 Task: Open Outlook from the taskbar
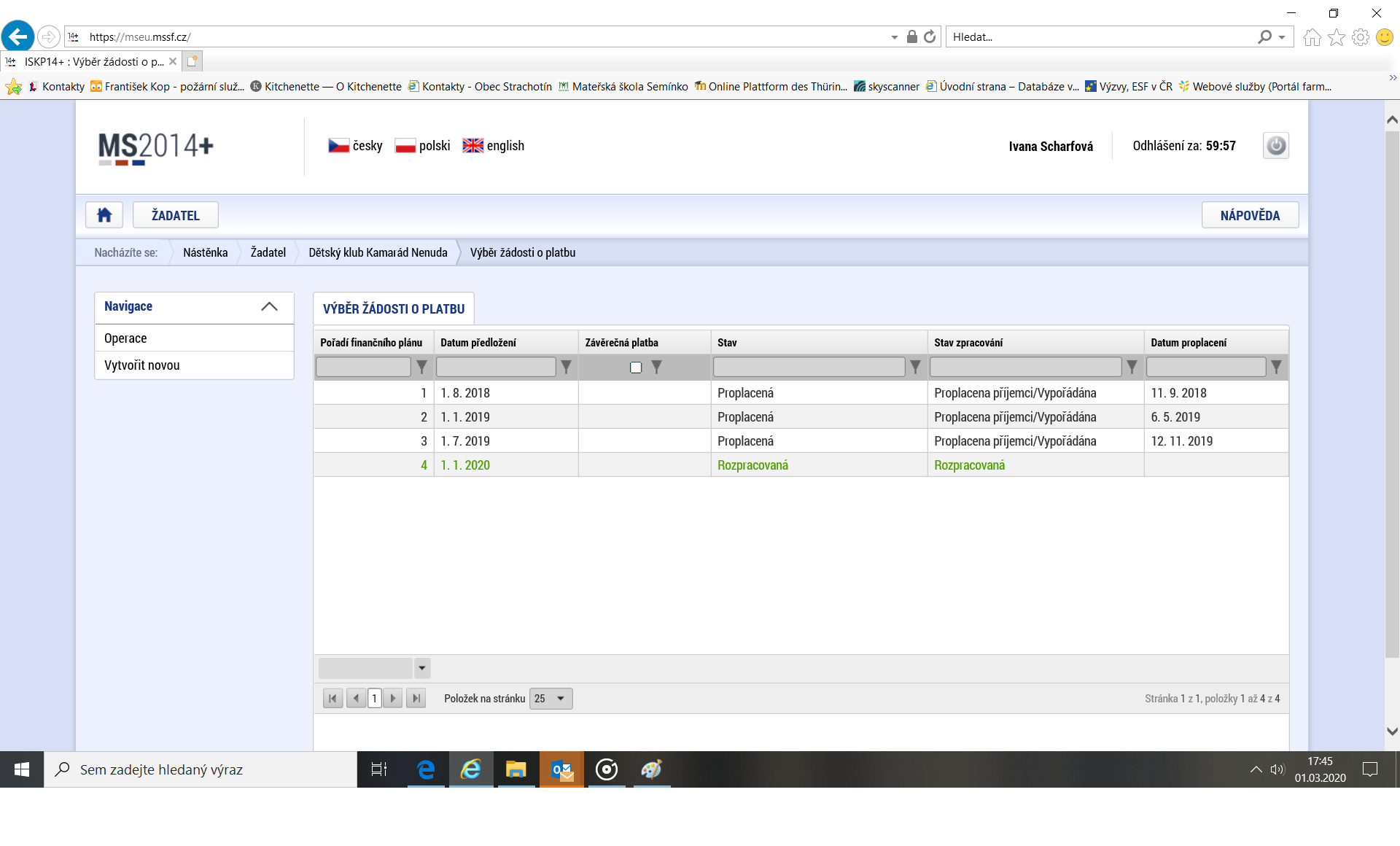point(561,769)
